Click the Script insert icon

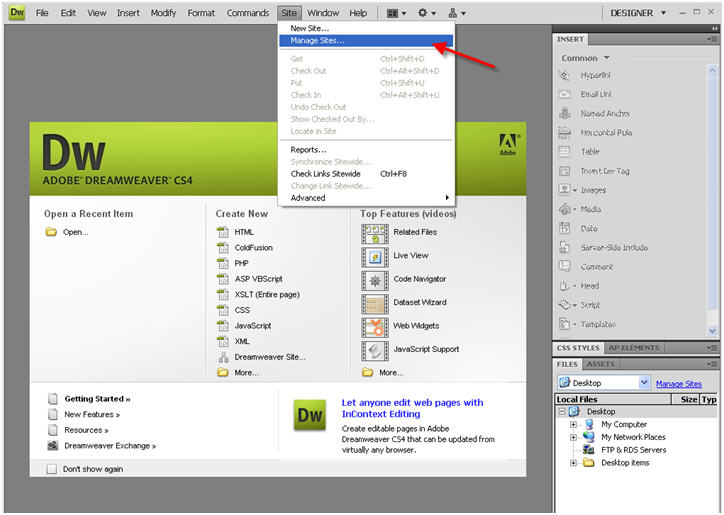point(564,305)
